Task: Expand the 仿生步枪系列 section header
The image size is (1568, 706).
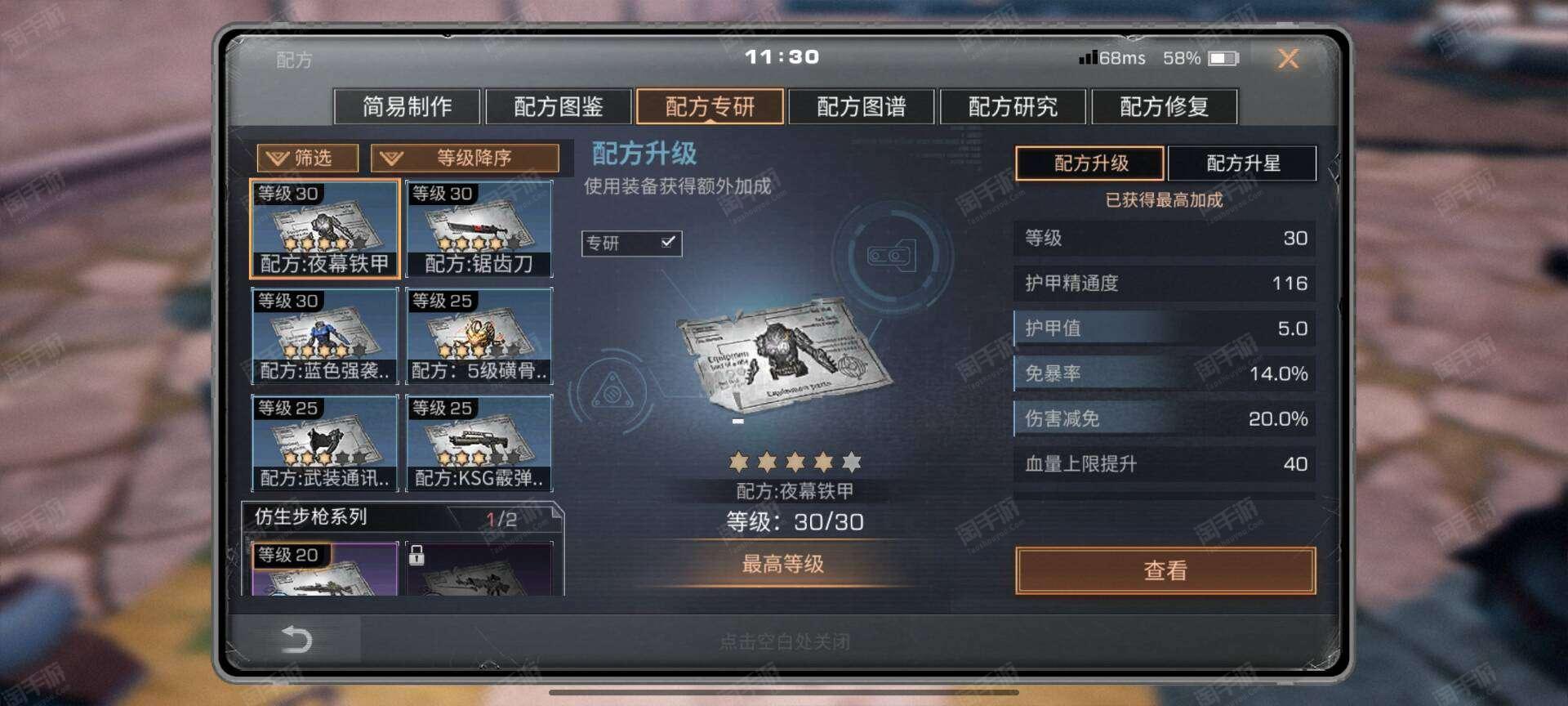Action: click(402, 516)
